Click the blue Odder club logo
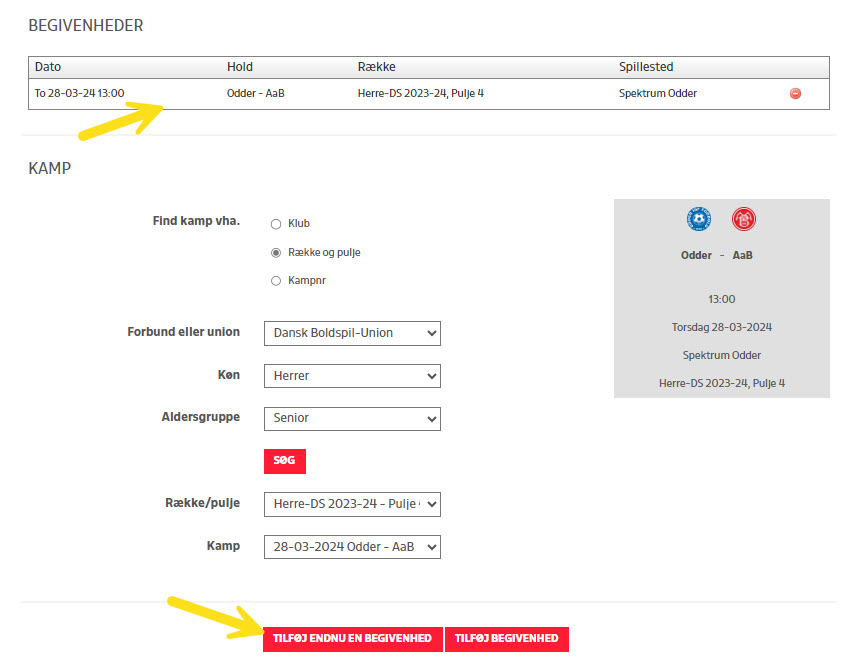The height and width of the screenshot is (670, 866). [x=697, y=219]
